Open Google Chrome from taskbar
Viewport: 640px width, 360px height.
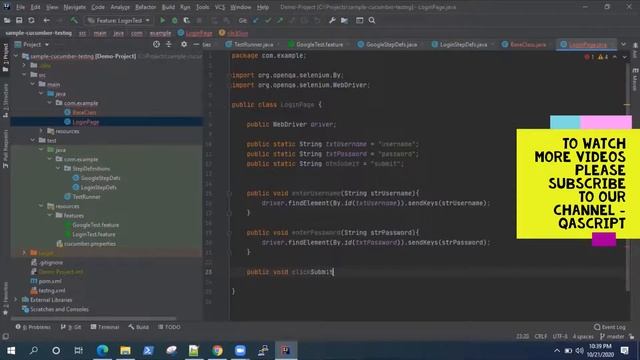(x=217, y=350)
